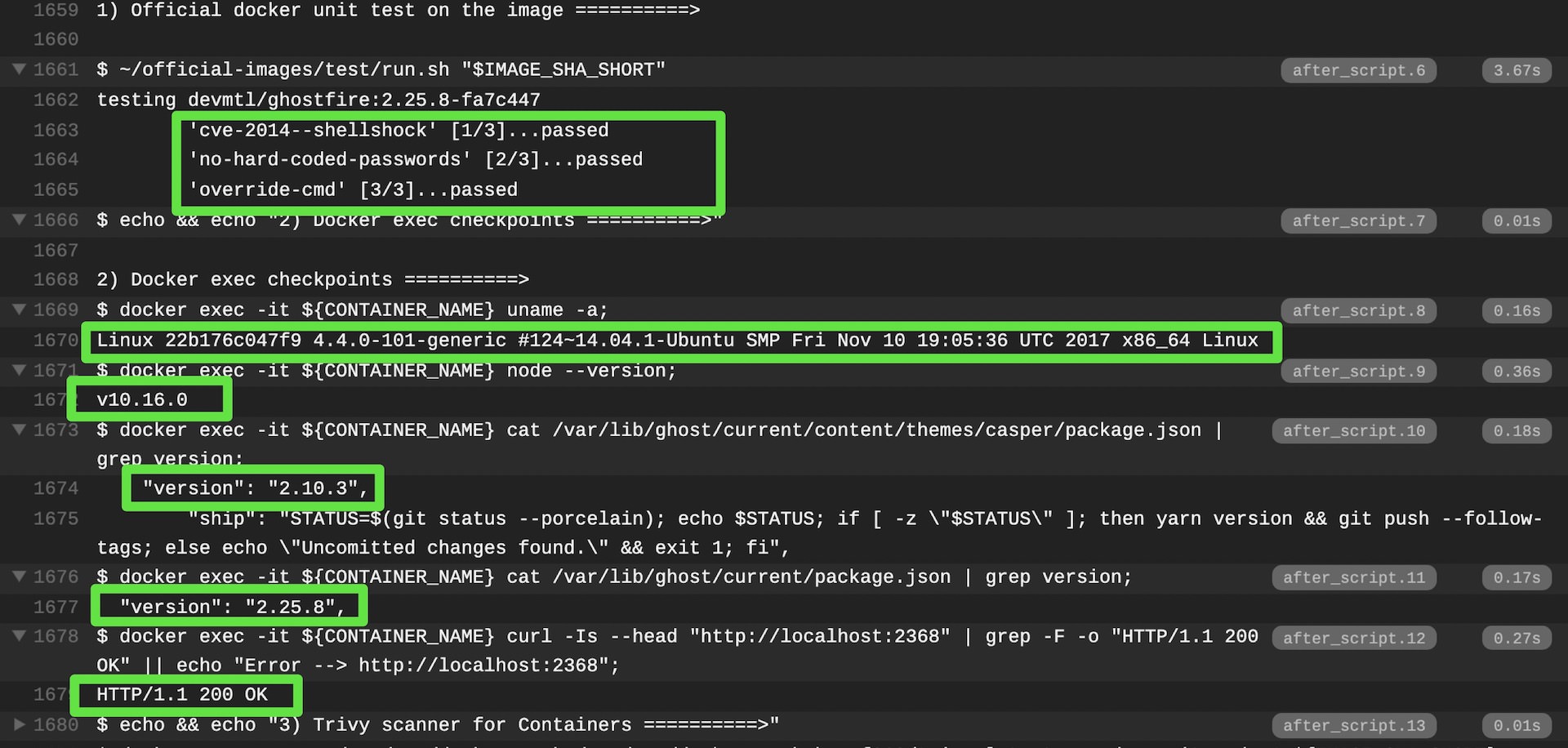Click line number 1659
The width and height of the screenshot is (1568, 748).
(x=56, y=10)
